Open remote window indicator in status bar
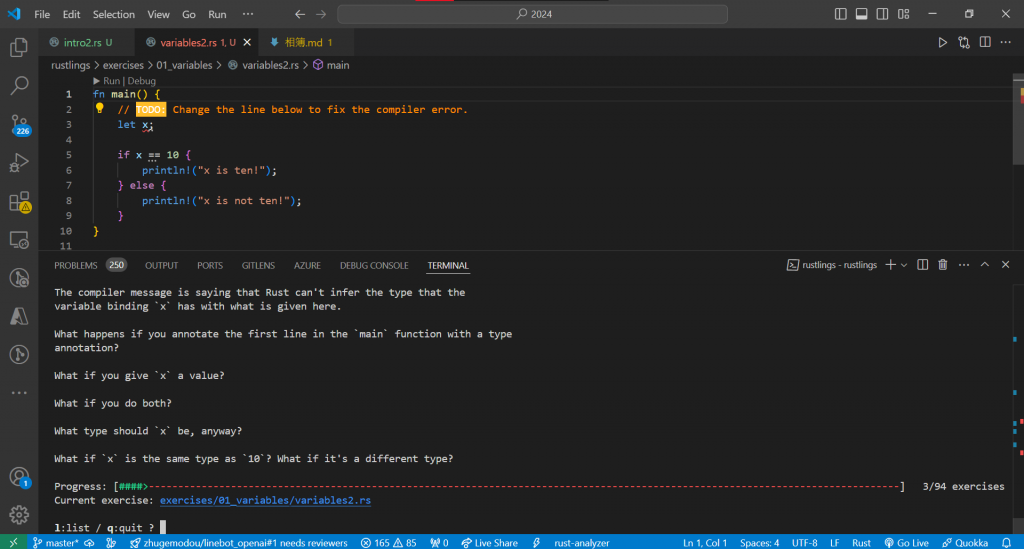Viewport: 1024px width, 549px height. click(13, 542)
